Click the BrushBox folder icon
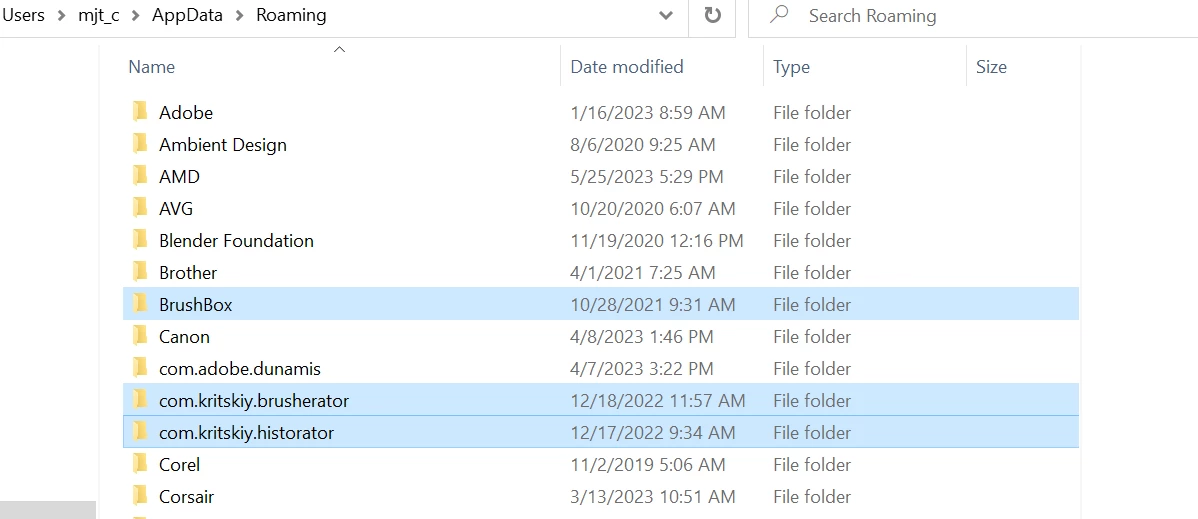1198x519 pixels. point(140,304)
